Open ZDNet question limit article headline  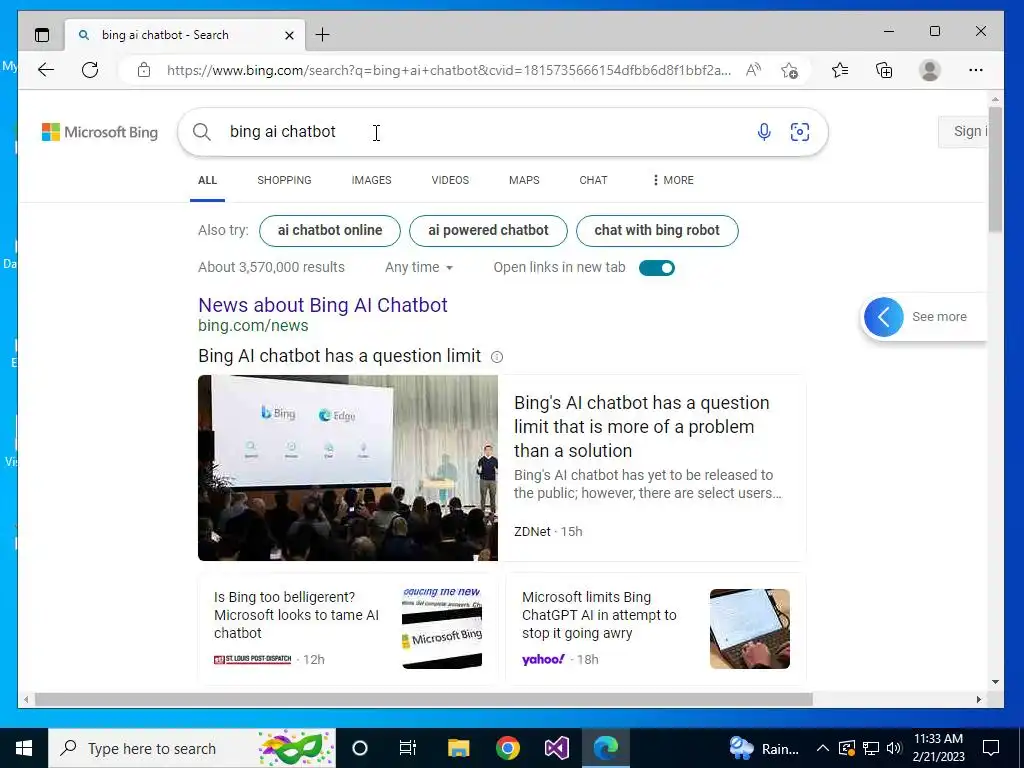pyautogui.click(x=641, y=426)
